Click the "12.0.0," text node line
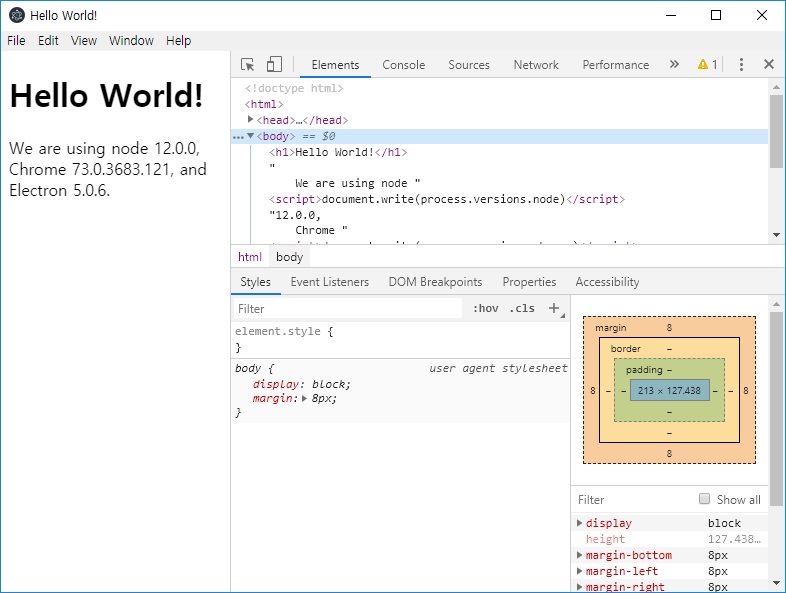Screen dimensions: 786x593 point(295,215)
